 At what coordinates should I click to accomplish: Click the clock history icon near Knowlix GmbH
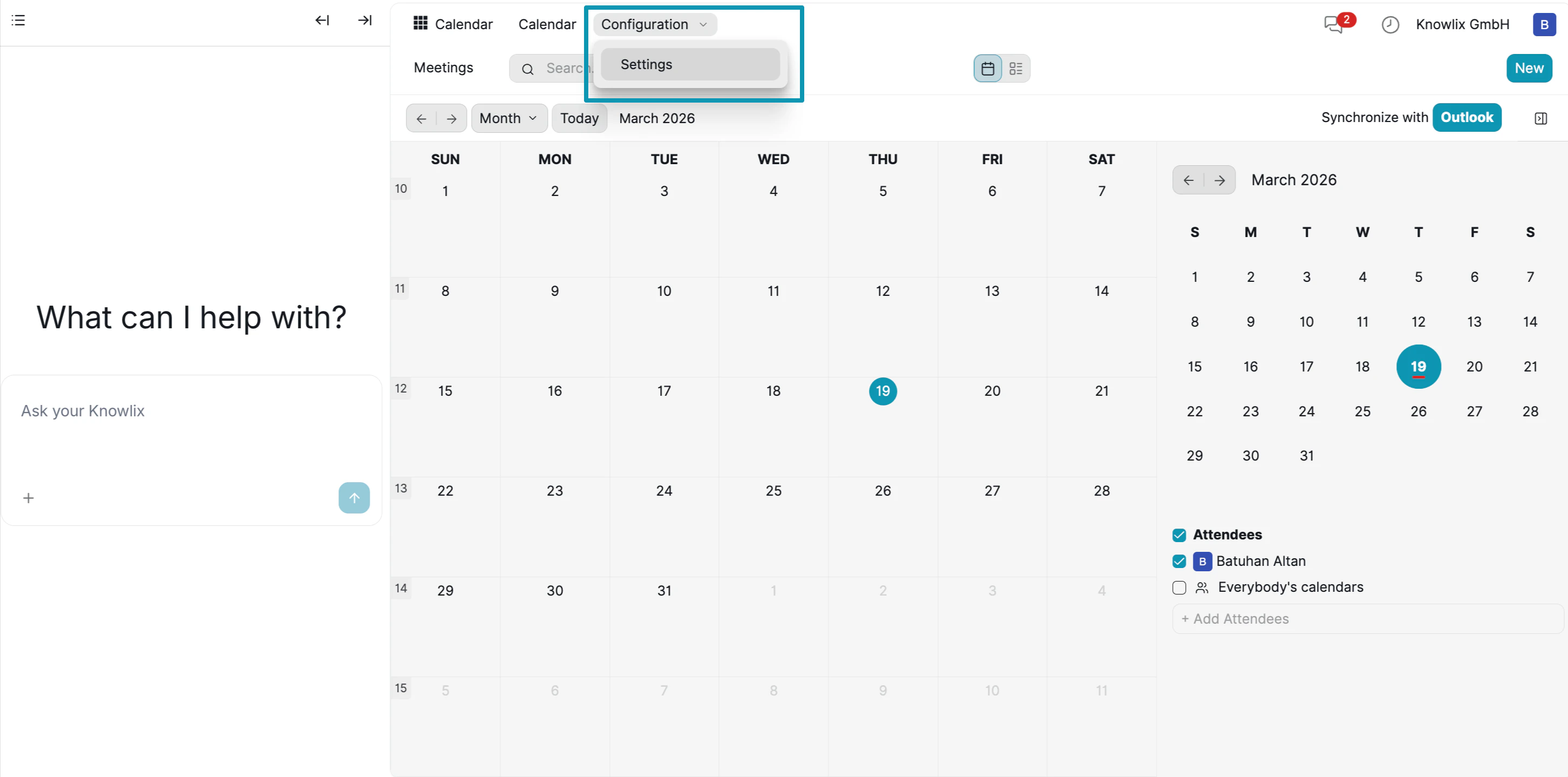point(1390,24)
